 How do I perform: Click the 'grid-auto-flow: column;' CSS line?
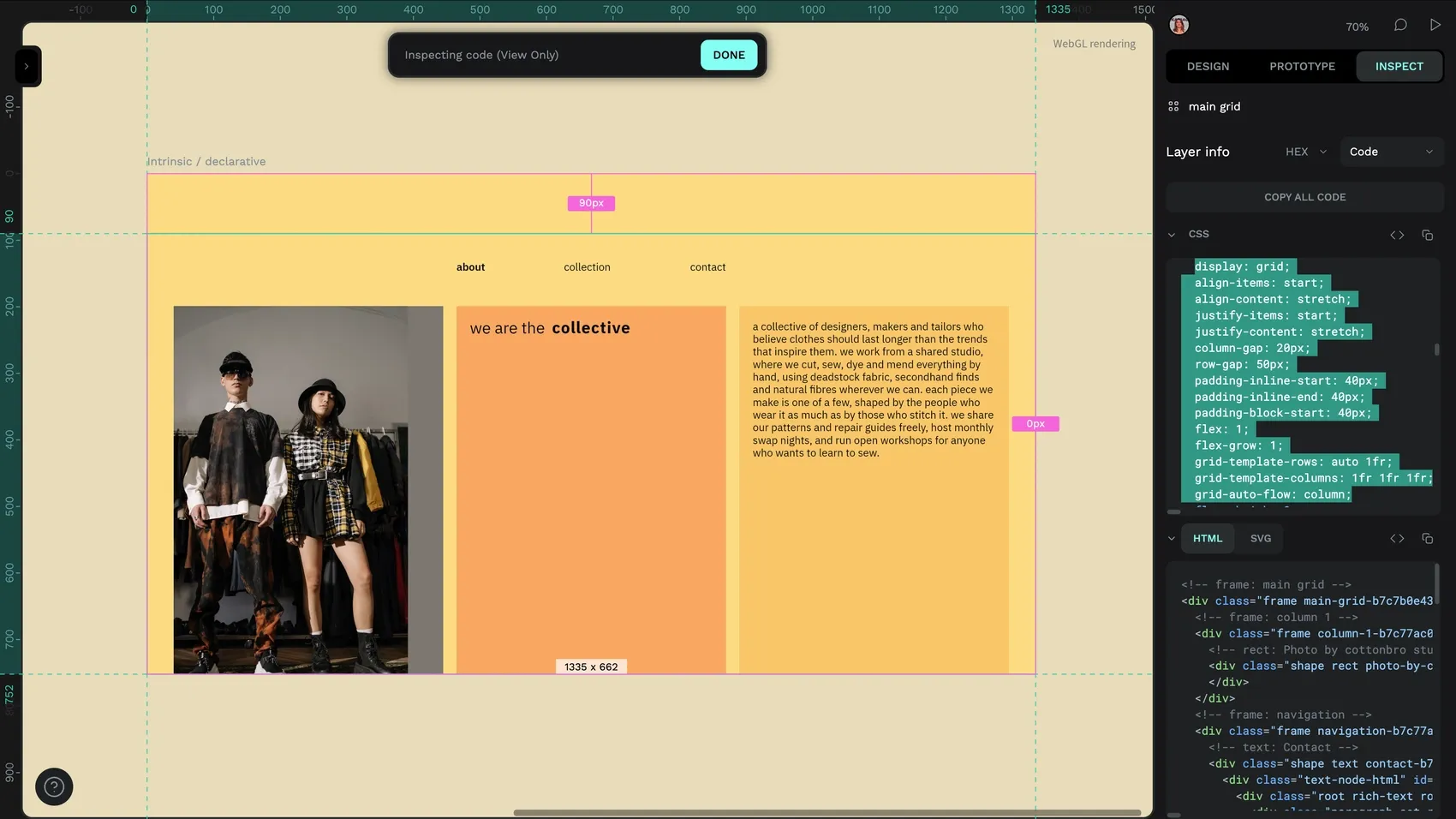(x=1273, y=494)
